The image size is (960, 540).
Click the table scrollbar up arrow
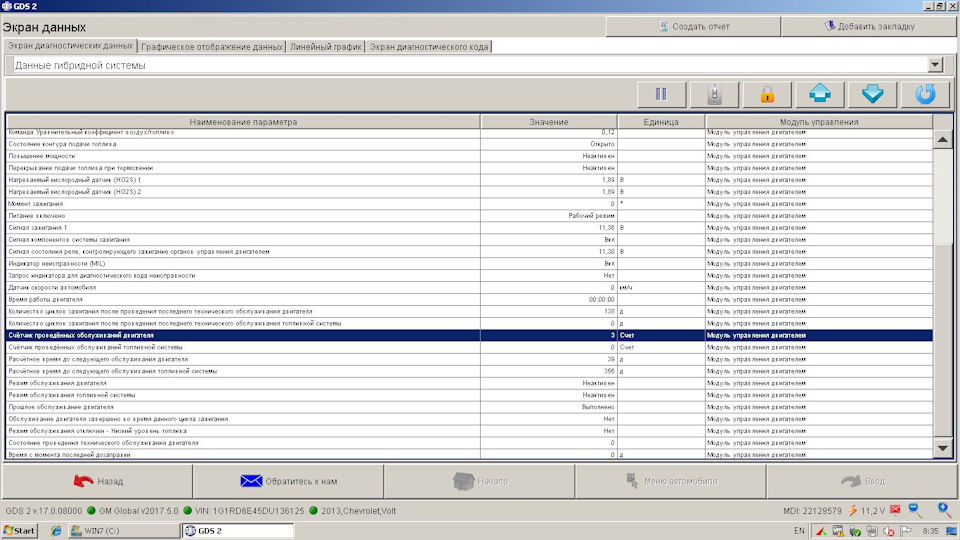tap(943, 140)
